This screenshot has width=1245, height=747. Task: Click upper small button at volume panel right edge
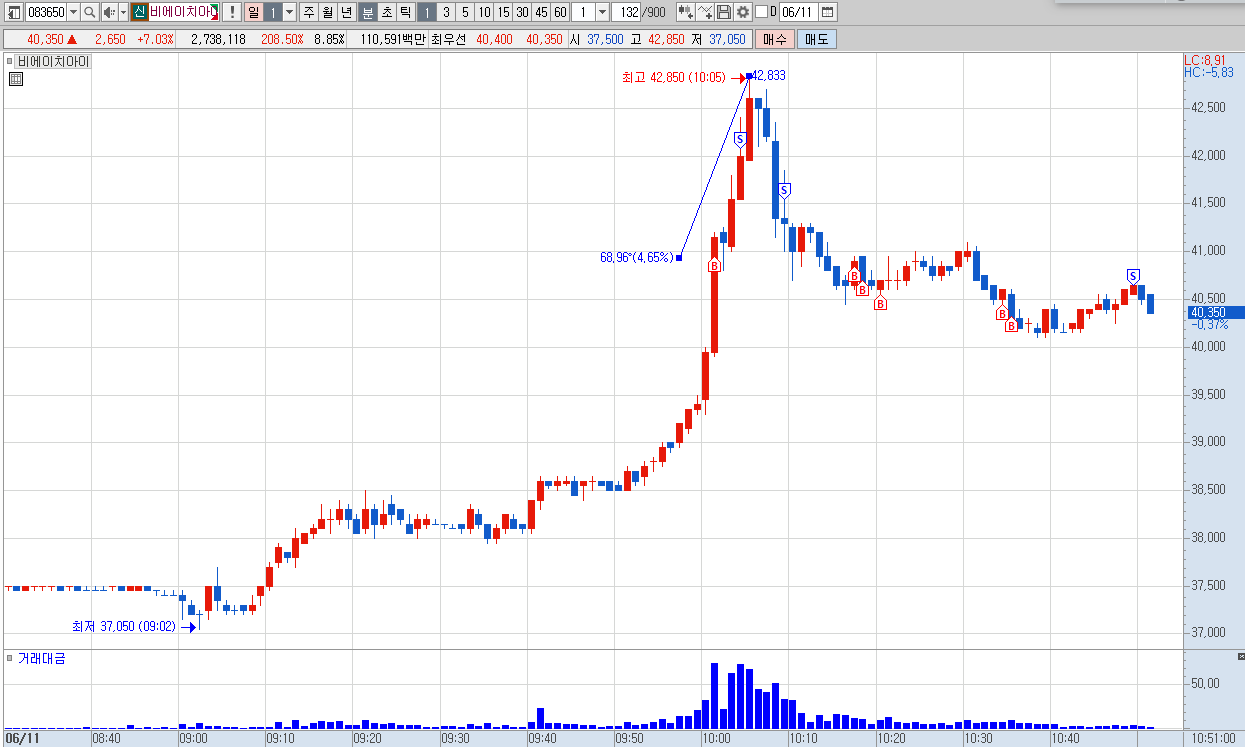pyautogui.click(x=1240, y=657)
